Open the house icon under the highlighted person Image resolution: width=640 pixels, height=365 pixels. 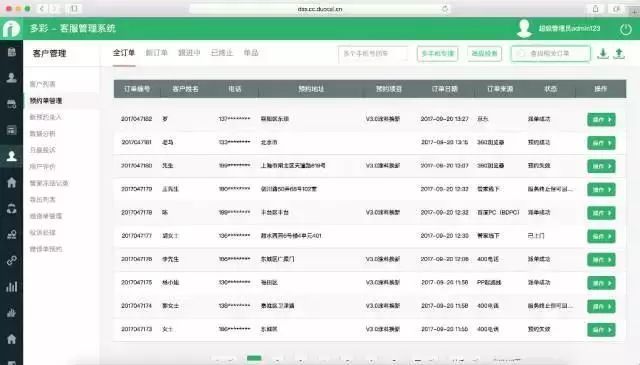(11, 182)
